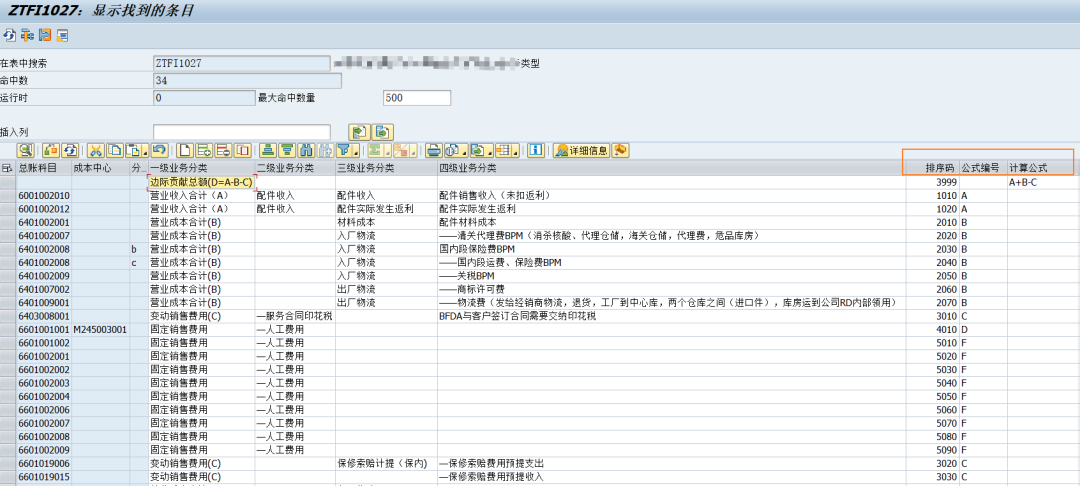Click the Duplicate Row icon

242,150
